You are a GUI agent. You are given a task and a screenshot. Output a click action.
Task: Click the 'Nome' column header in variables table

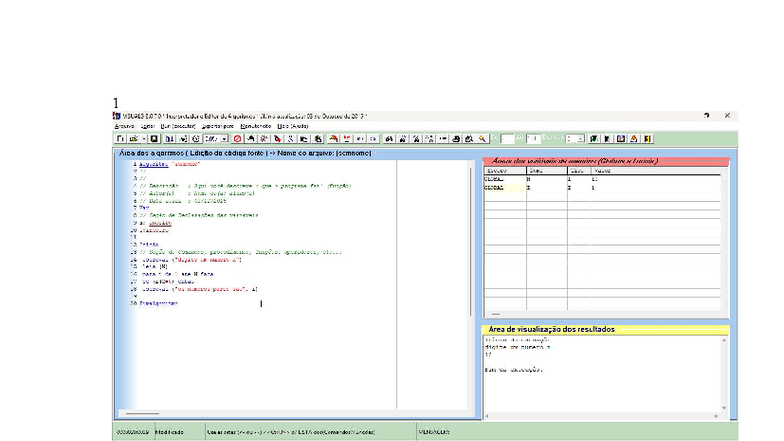coord(547,171)
